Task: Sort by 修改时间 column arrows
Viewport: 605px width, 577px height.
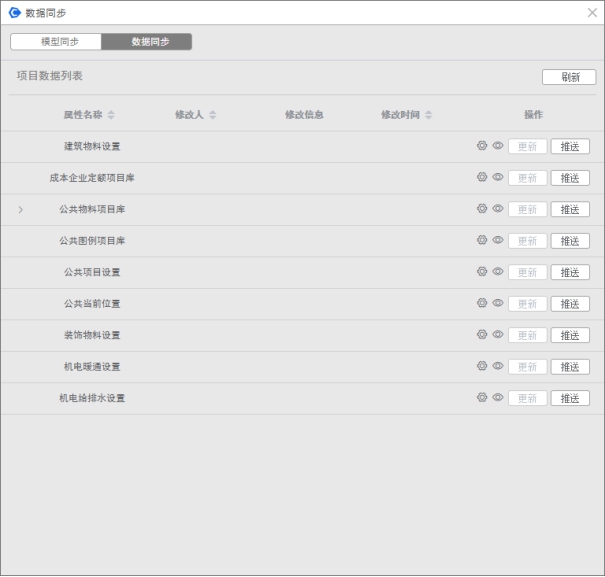Action: coord(429,115)
